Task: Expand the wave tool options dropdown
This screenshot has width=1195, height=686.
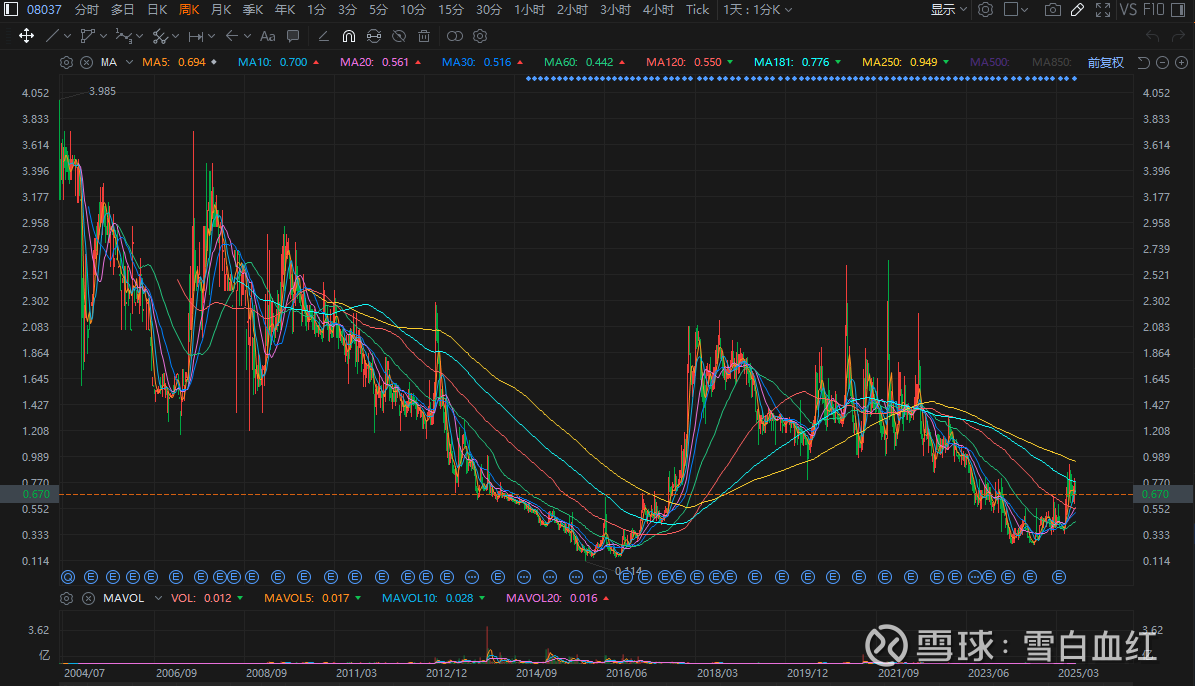Action: (x=139, y=36)
